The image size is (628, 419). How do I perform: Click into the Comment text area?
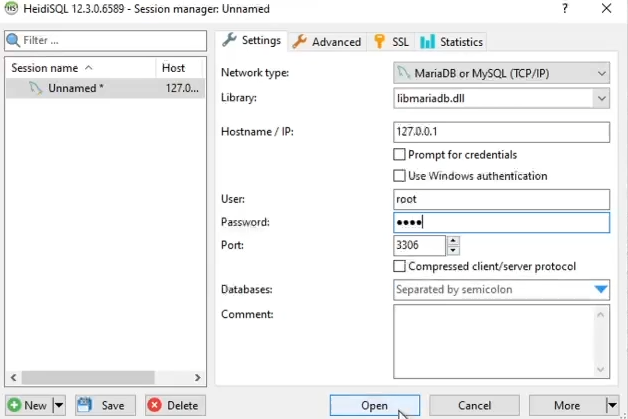click(496, 341)
